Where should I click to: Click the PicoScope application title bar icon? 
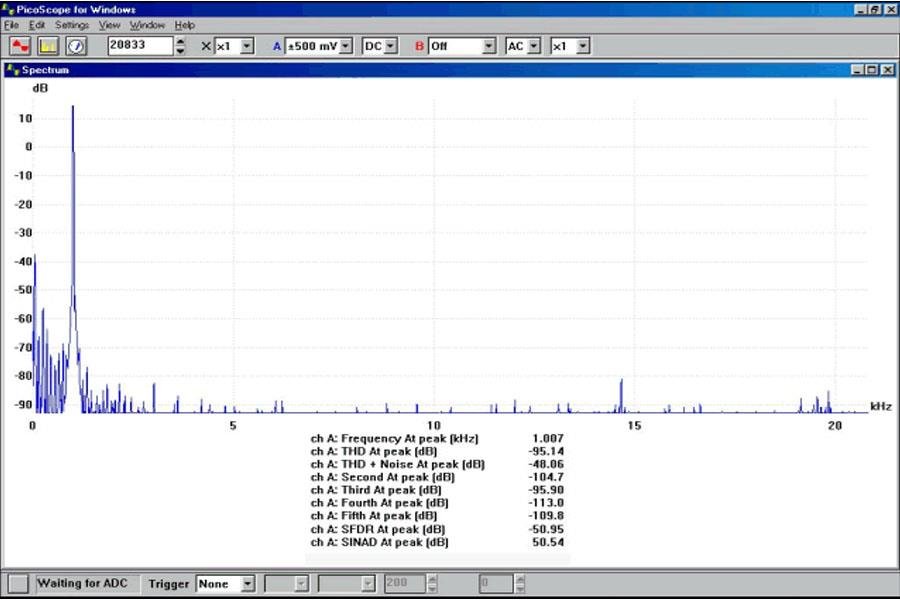pos(8,8)
